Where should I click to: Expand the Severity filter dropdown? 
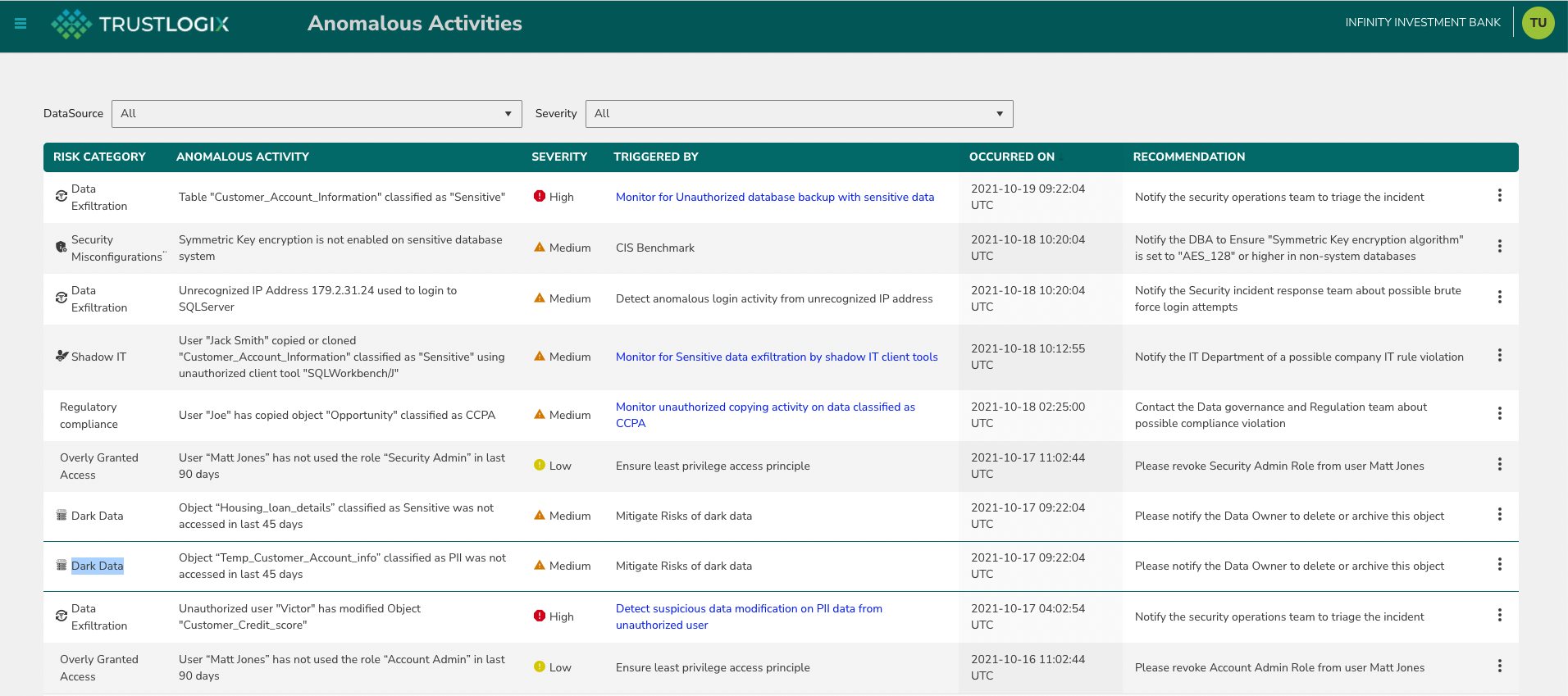click(x=800, y=114)
